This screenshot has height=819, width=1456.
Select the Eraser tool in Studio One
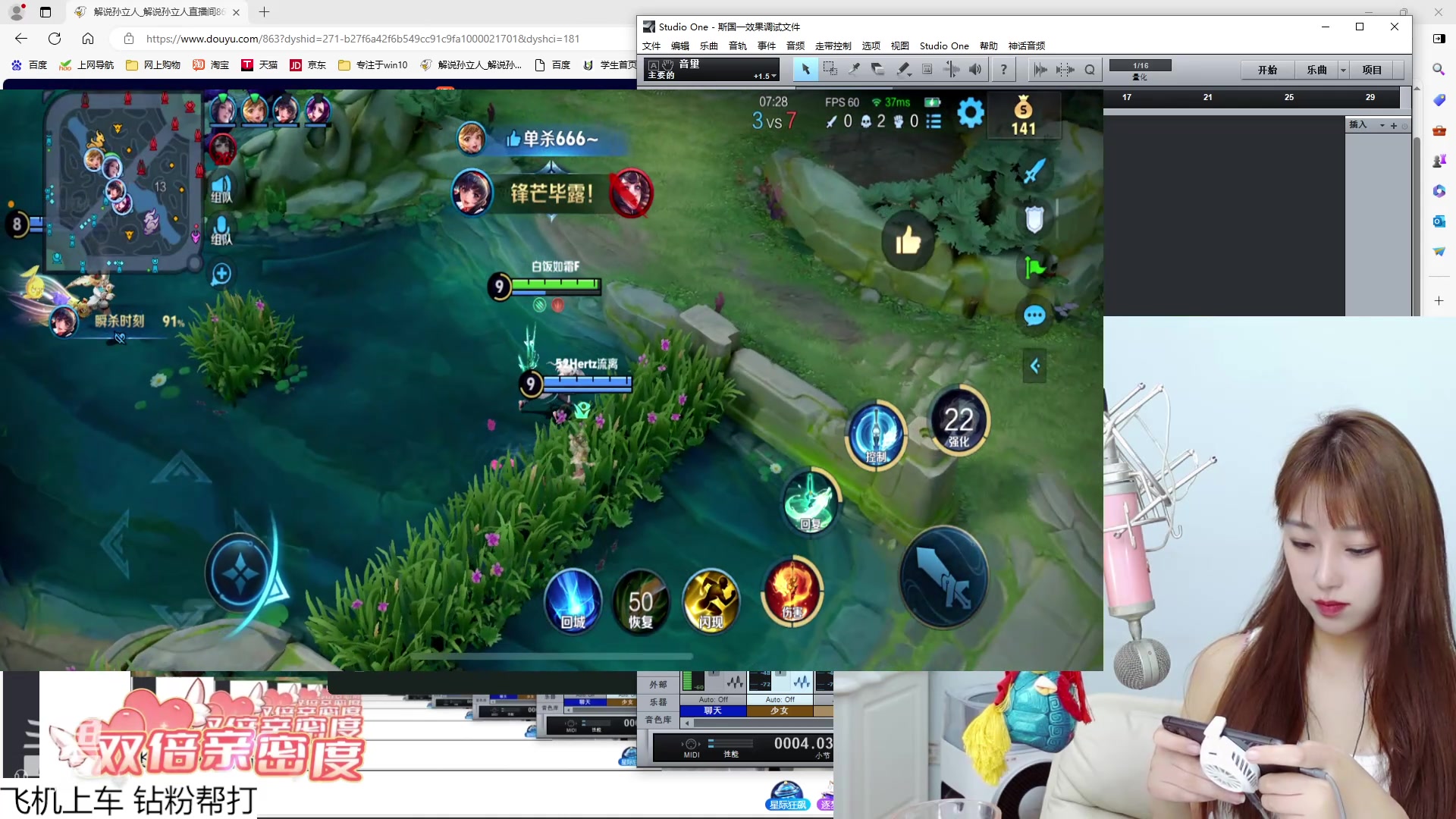pyautogui.click(x=878, y=70)
